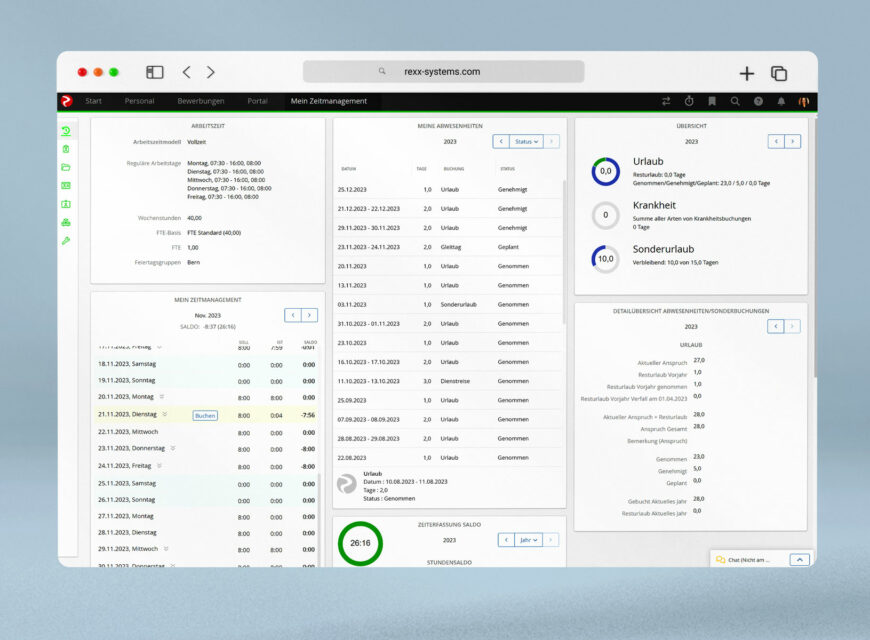Go to previous month in Mein Zeitmanagement
The width and height of the screenshot is (870, 640).
292,315
